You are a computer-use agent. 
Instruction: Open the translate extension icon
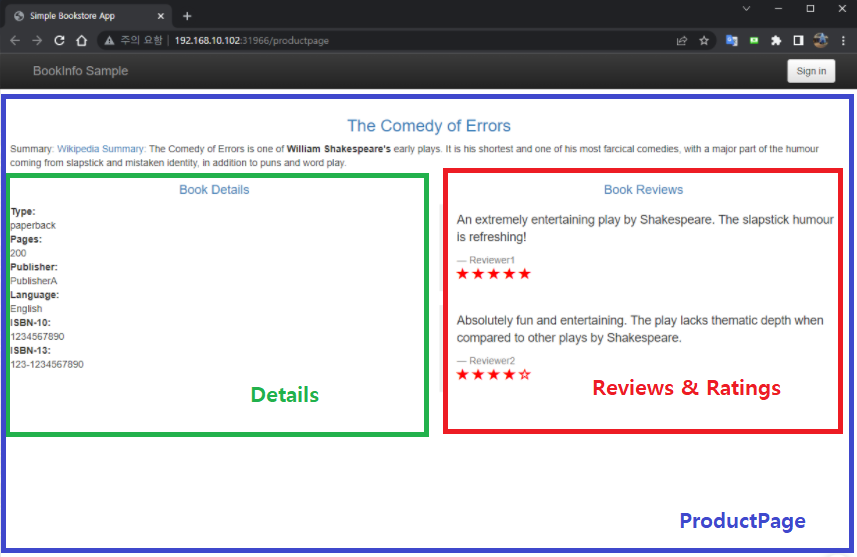coord(732,41)
